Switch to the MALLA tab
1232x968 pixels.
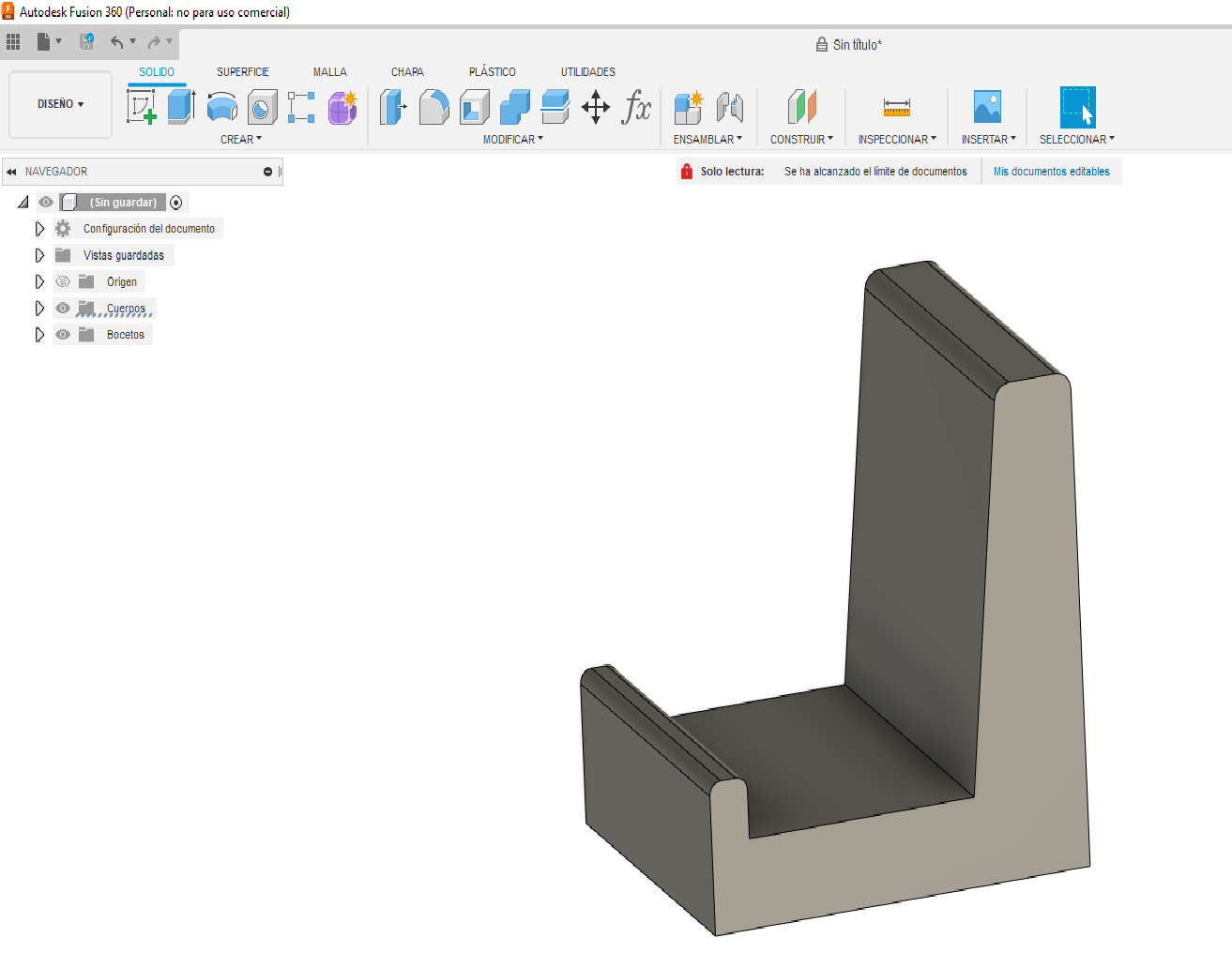pyautogui.click(x=330, y=72)
